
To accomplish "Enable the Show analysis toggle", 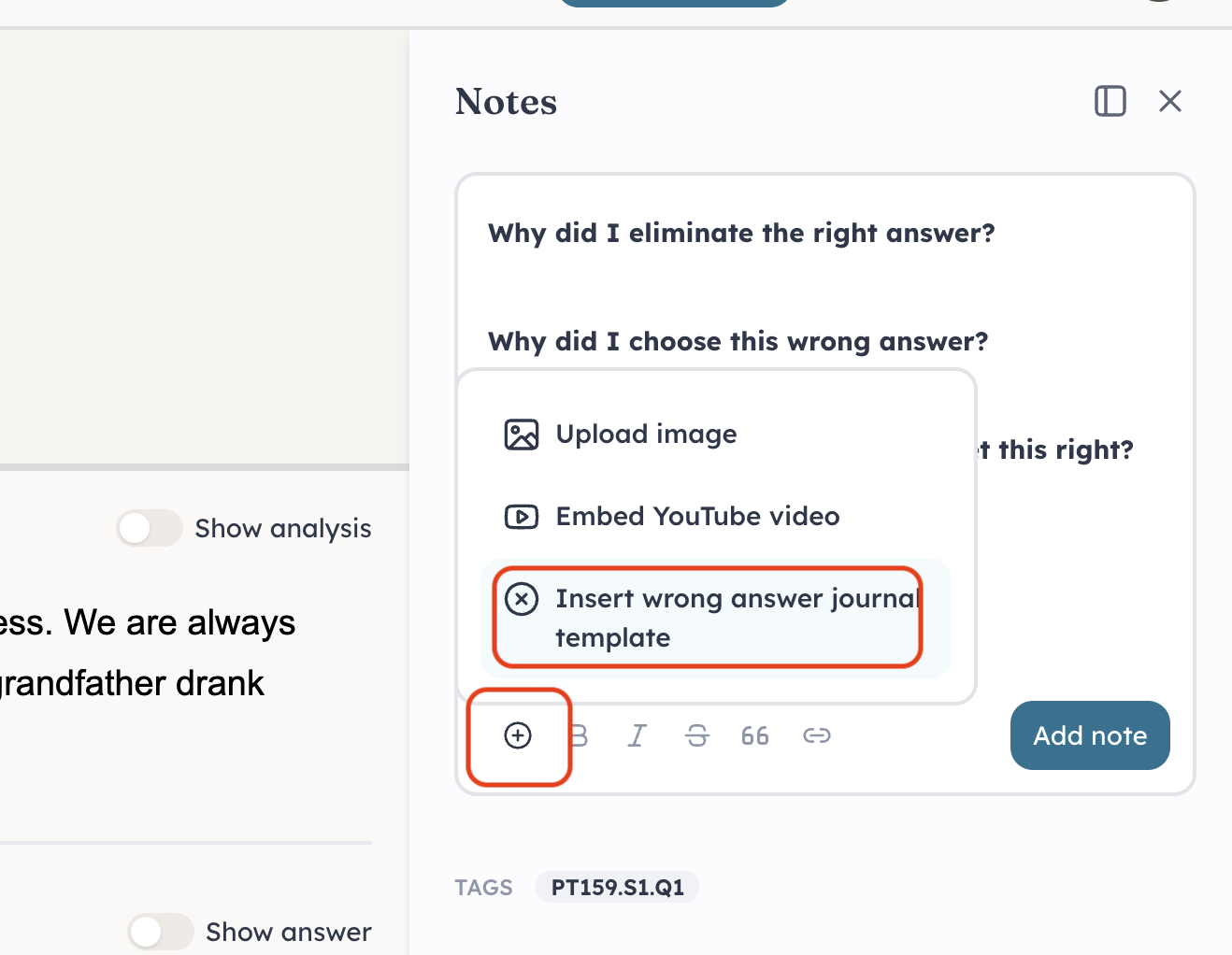I will click(x=149, y=528).
